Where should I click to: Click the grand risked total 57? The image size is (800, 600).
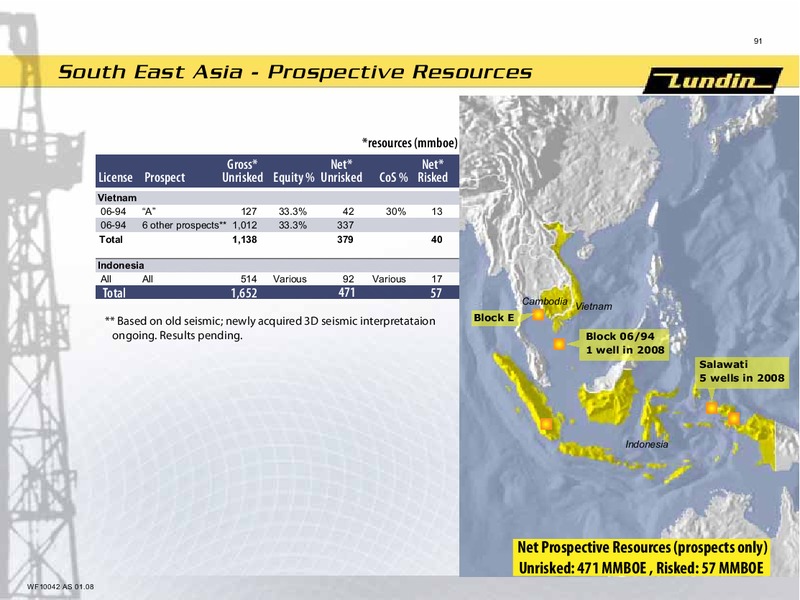click(x=436, y=292)
